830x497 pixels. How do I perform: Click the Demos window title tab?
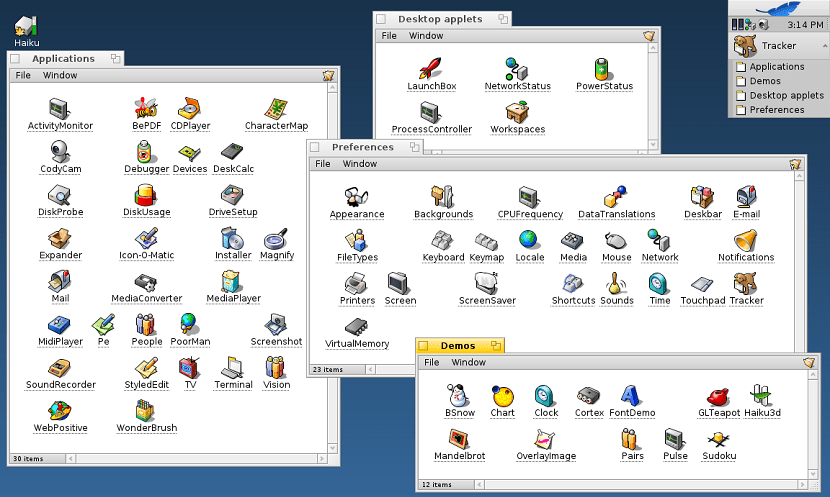tap(458, 346)
